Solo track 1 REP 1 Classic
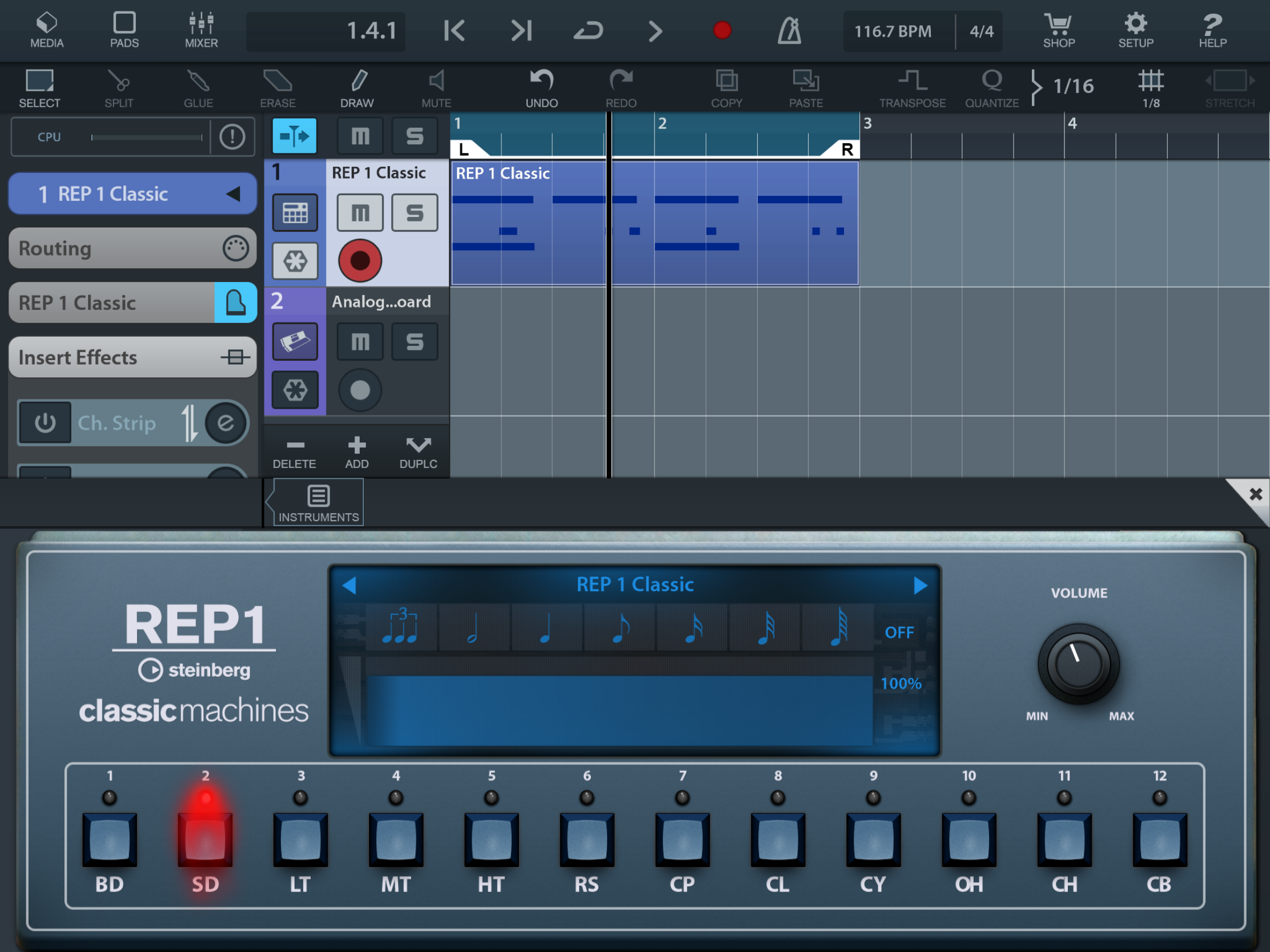Viewport: 1270px width, 952px height. (x=415, y=213)
